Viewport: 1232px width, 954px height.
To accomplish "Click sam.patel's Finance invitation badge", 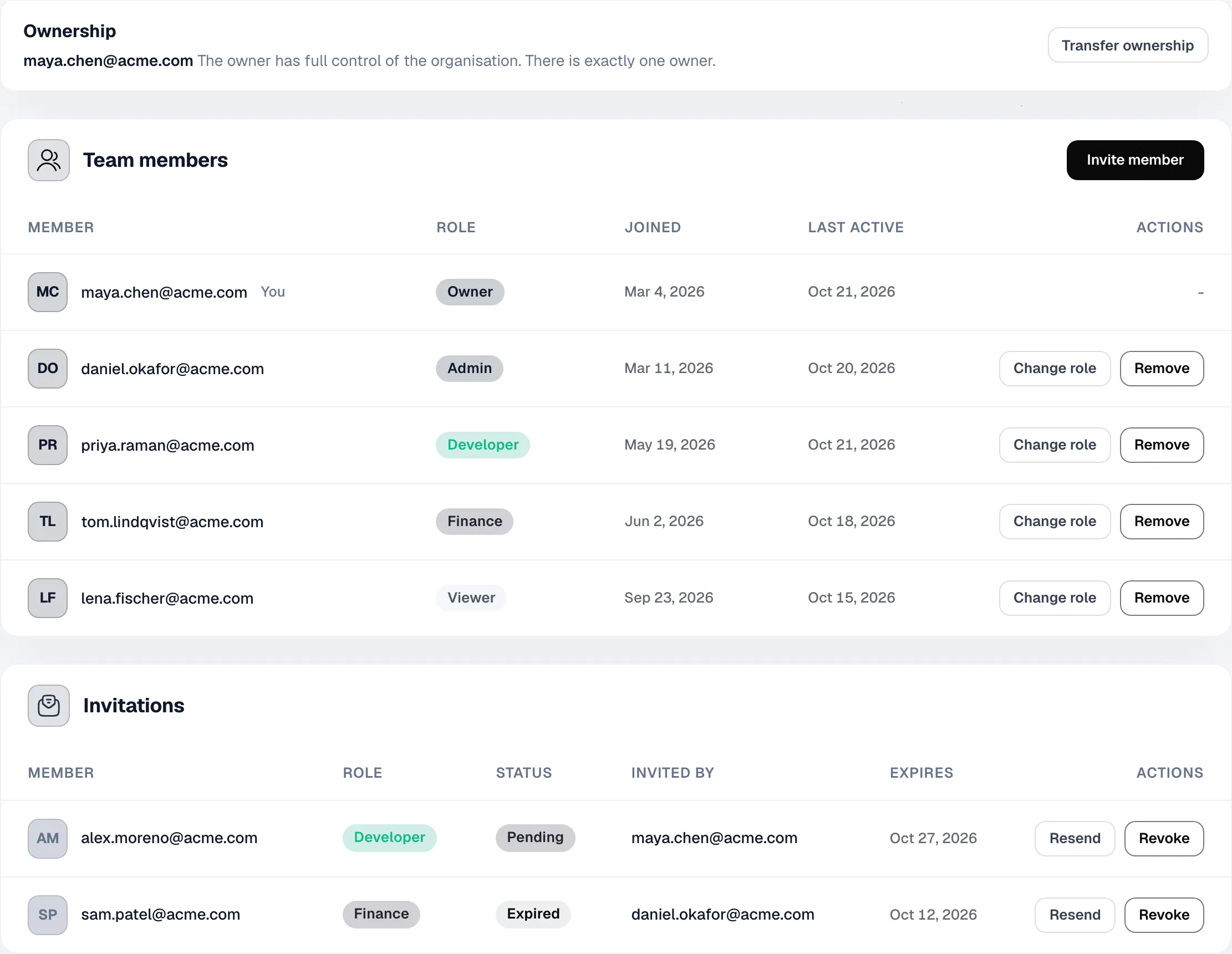I will [x=381, y=914].
